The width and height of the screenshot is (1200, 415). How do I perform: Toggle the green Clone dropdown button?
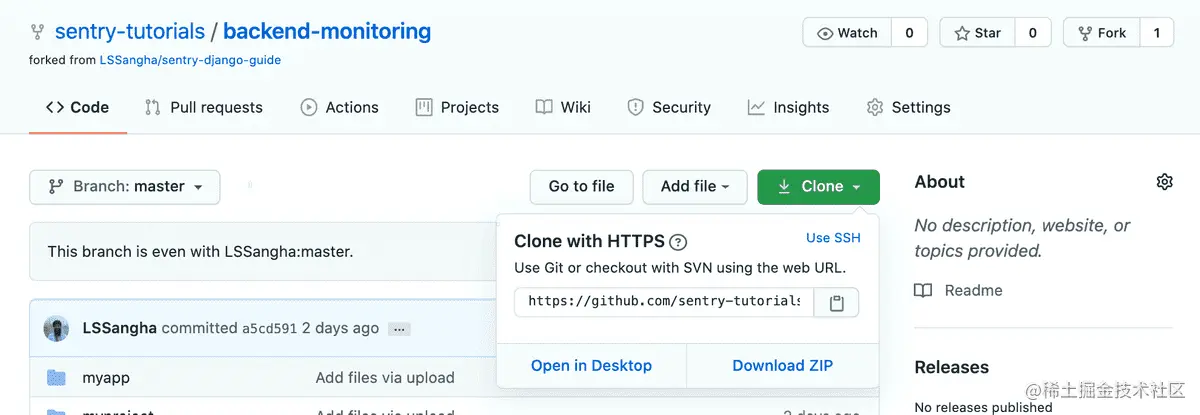(819, 187)
